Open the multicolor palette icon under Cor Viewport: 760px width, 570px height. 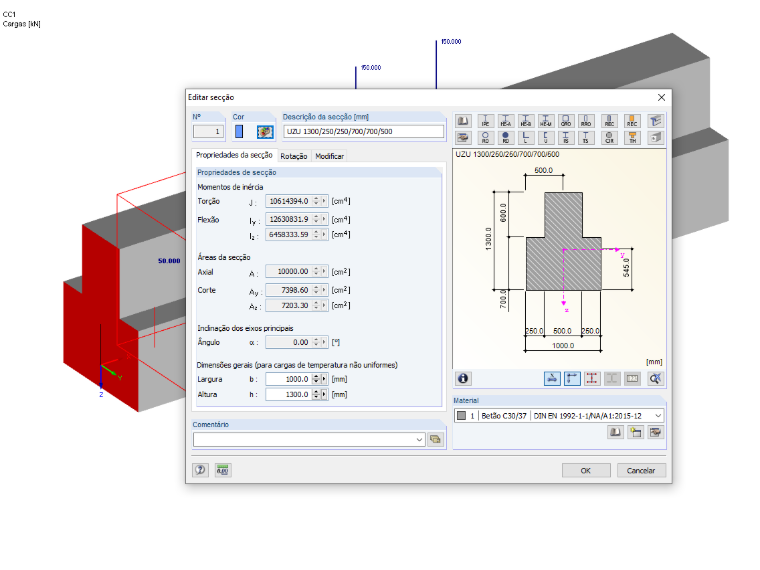pyautogui.click(x=265, y=131)
